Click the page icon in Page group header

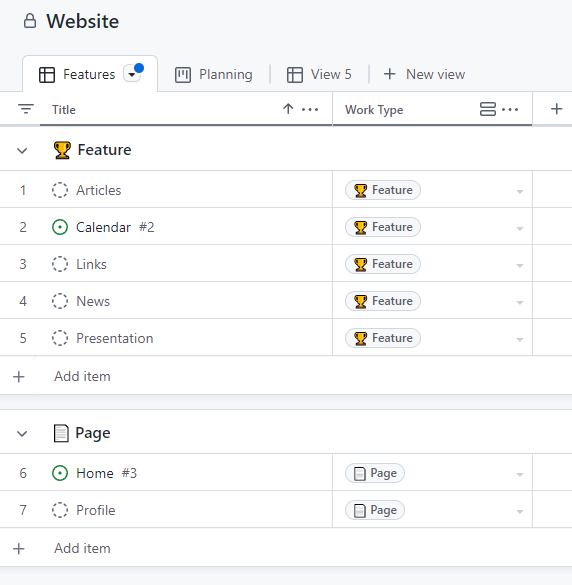tap(61, 433)
